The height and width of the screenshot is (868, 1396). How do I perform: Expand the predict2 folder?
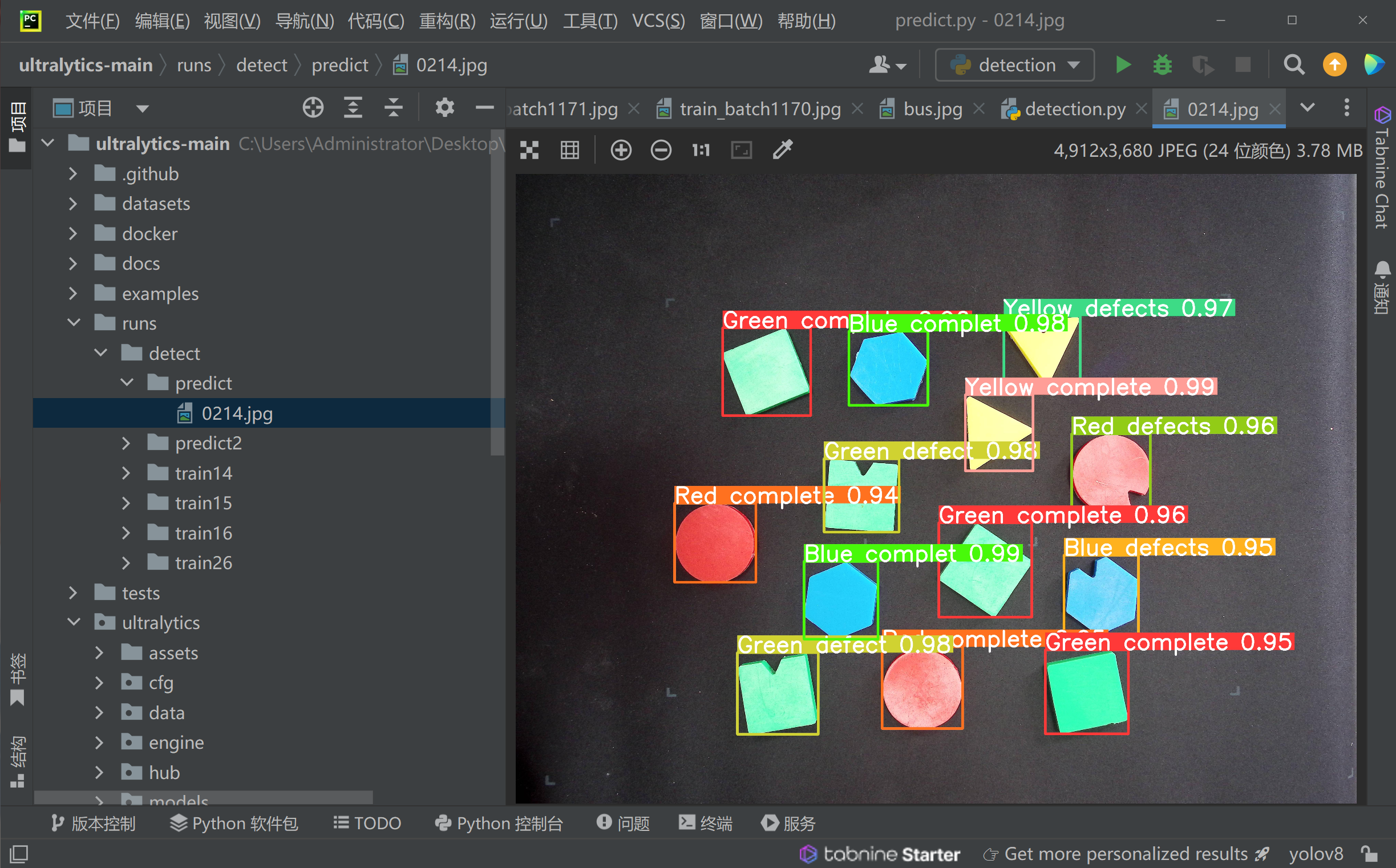coord(126,443)
